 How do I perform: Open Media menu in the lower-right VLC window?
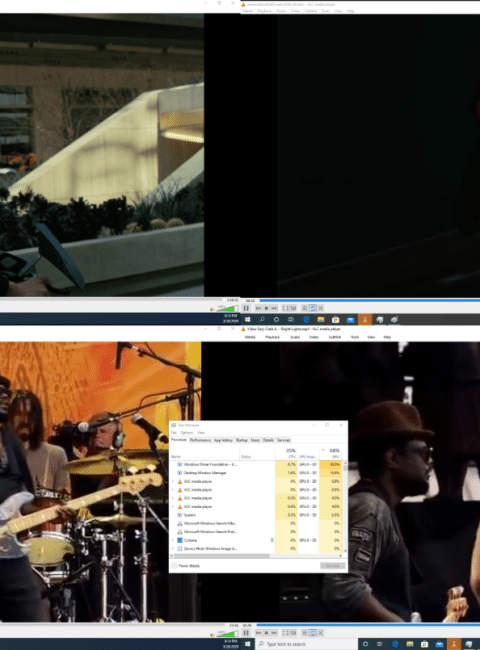250,337
